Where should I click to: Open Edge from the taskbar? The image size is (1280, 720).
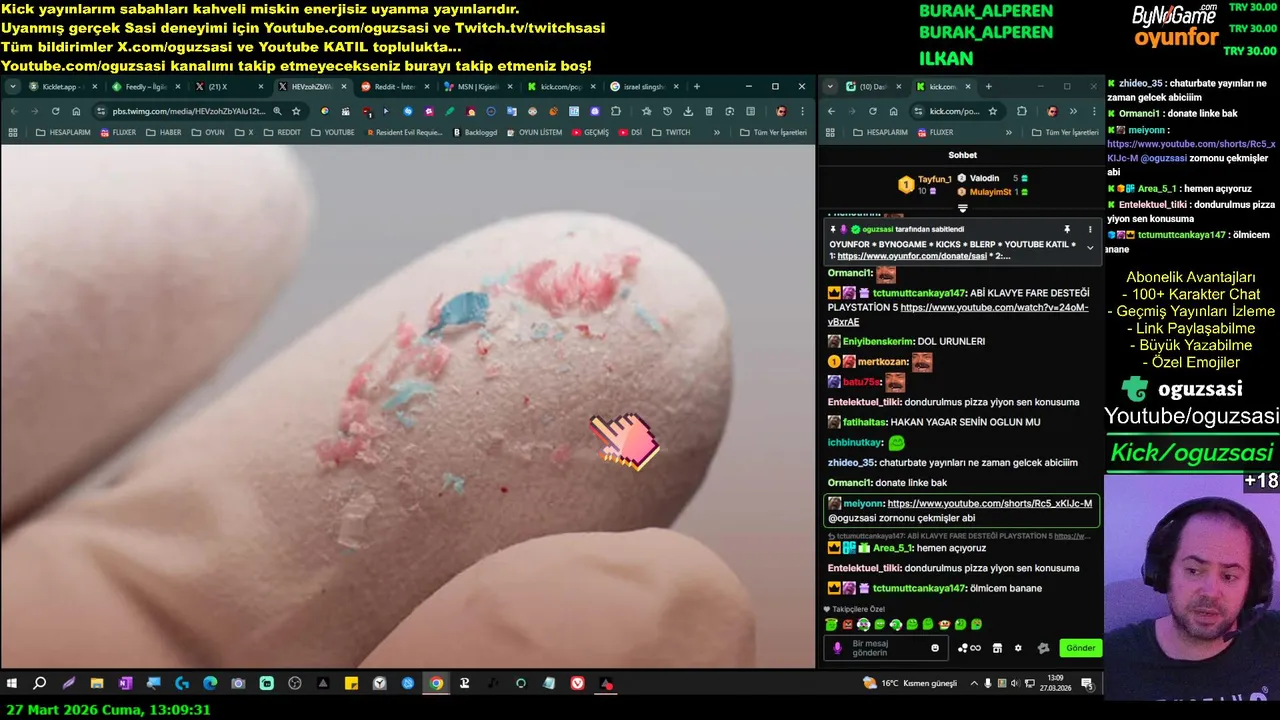tap(210, 683)
